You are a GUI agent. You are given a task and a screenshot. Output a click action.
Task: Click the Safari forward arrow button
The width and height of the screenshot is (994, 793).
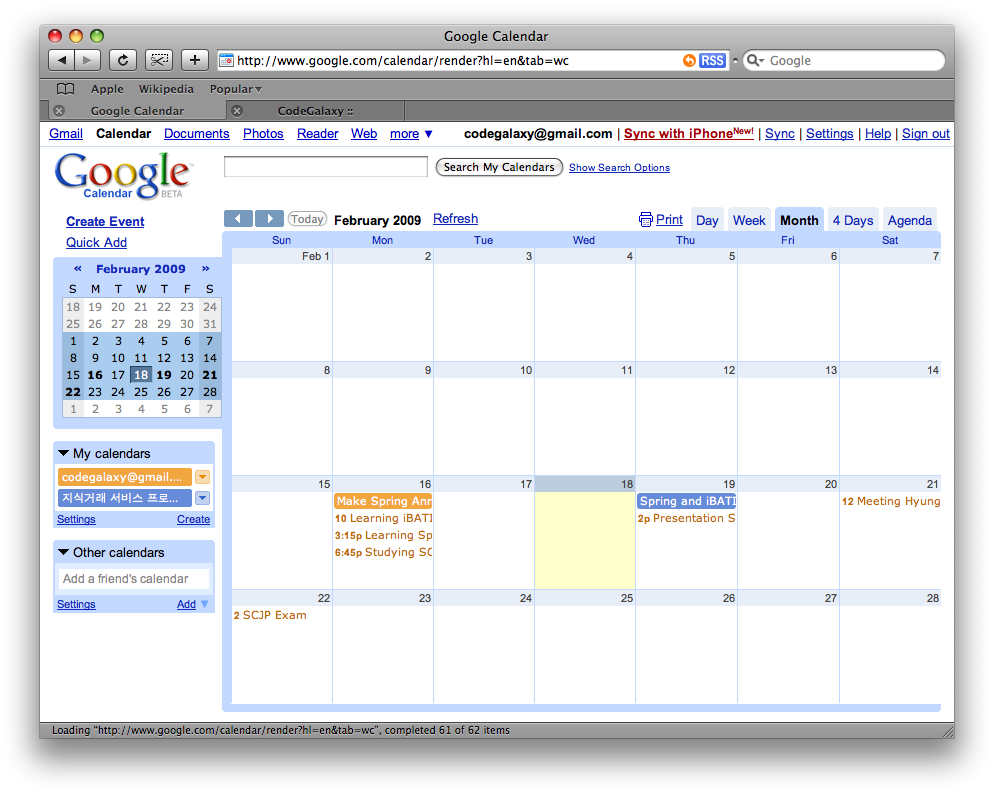(87, 60)
